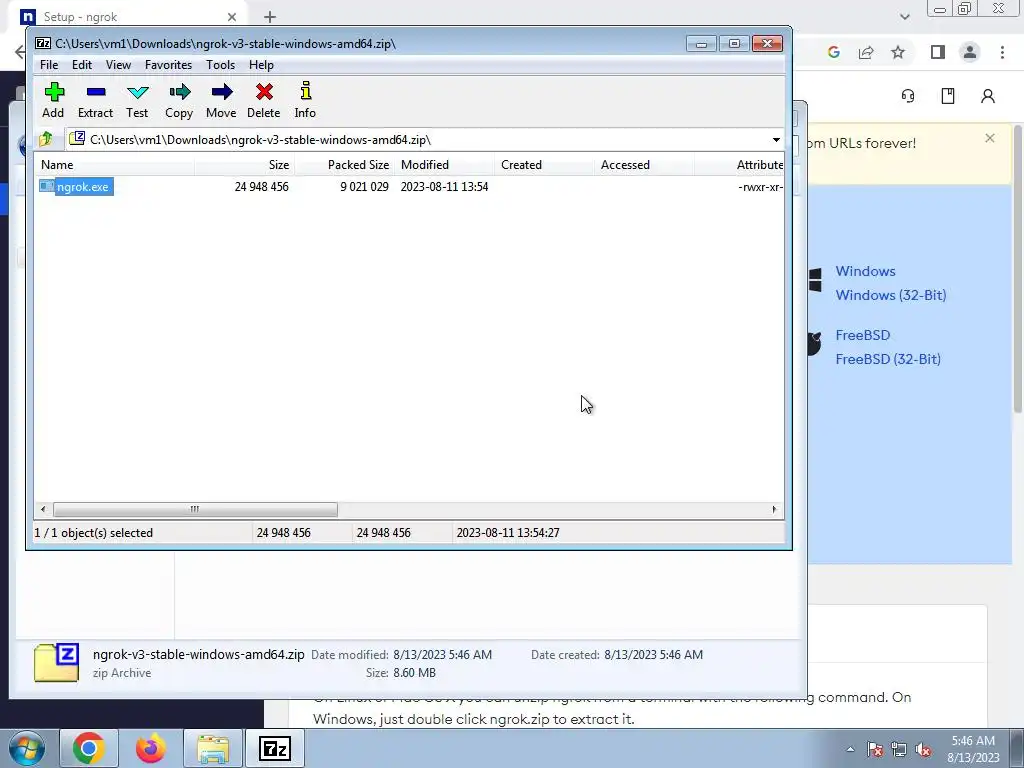Click the Windows (32-Bit) link

891,295
